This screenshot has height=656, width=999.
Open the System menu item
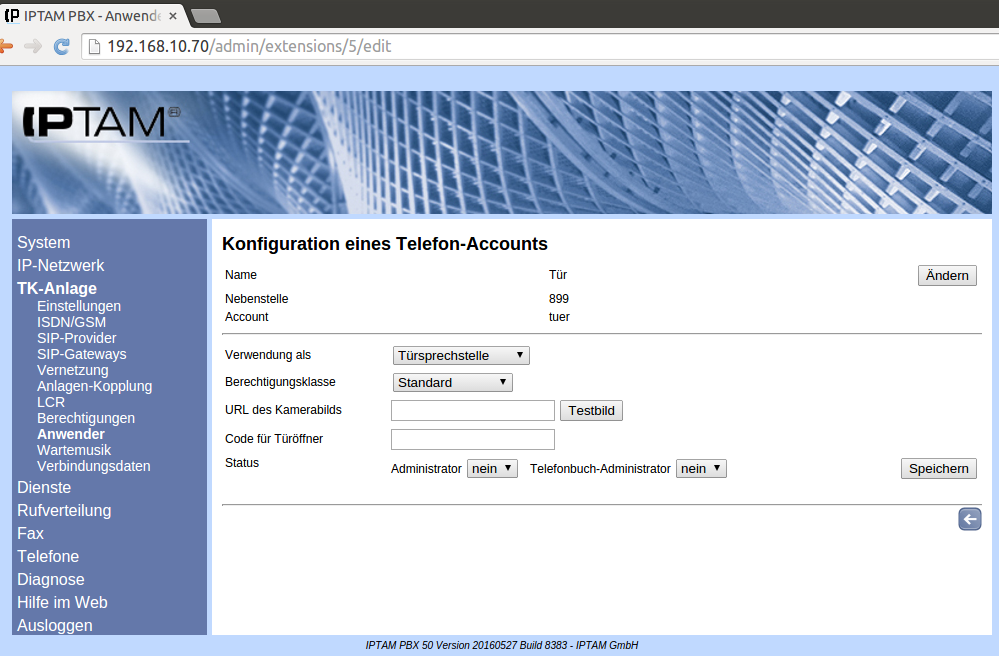coord(44,242)
